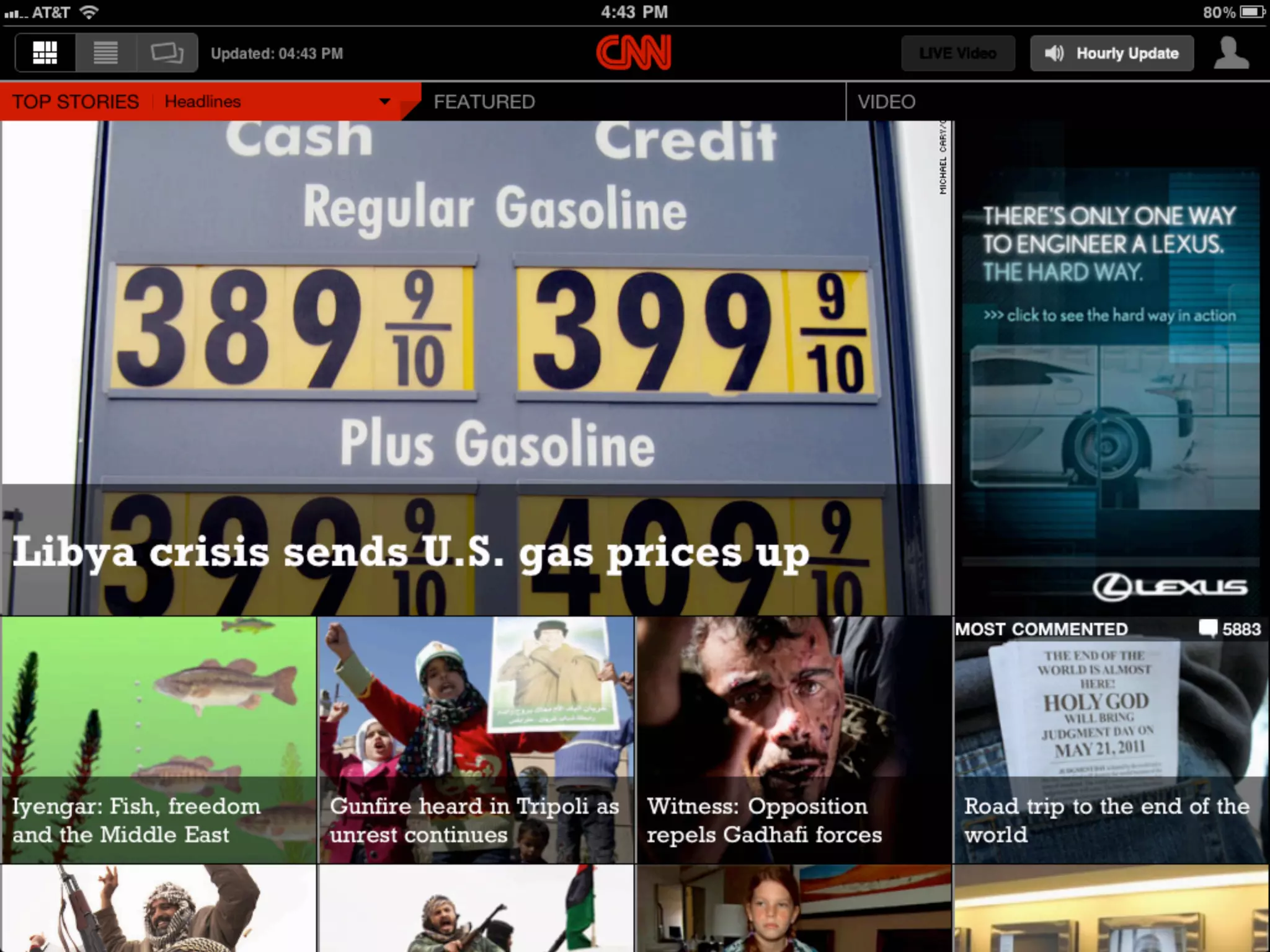Open the Headlines dropdown arrow

point(384,102)
